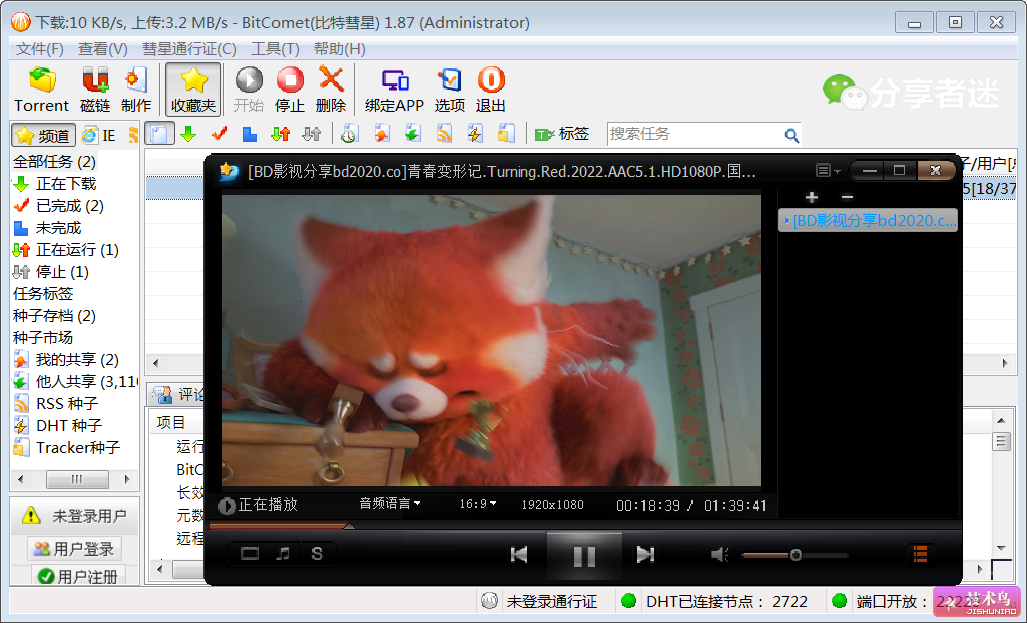
Task: Switch to the IE tab
Action: coord(100,135)
